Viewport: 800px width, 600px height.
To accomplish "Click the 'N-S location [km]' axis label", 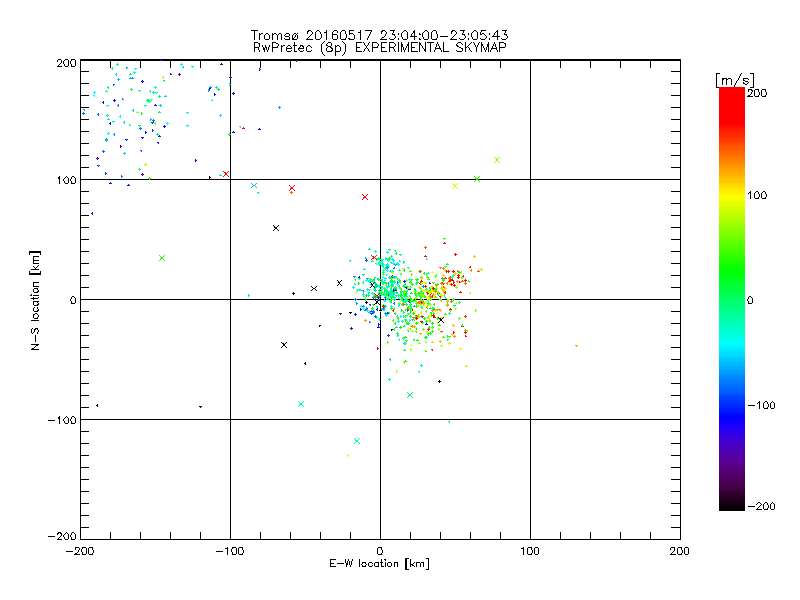I will (35, 300).
